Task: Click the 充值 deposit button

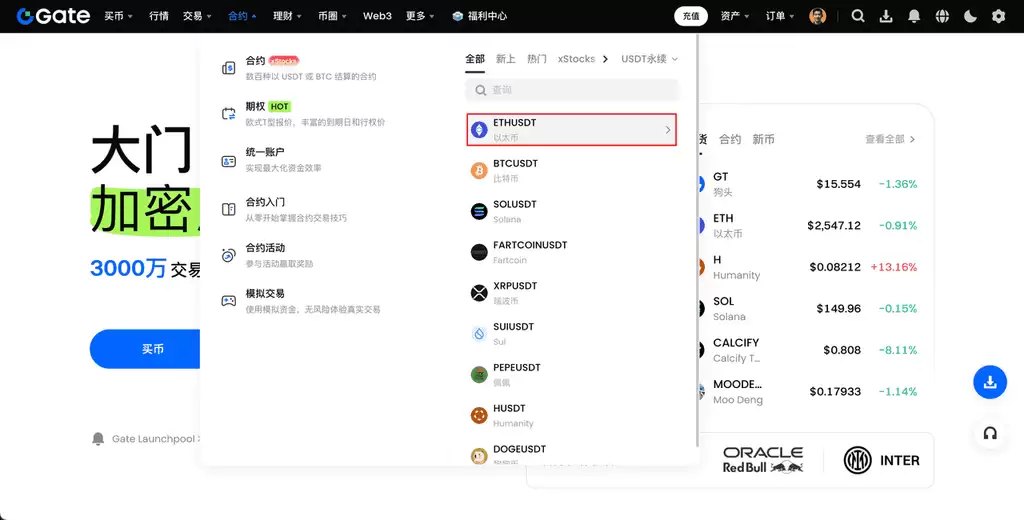Action: coord(691,16)
